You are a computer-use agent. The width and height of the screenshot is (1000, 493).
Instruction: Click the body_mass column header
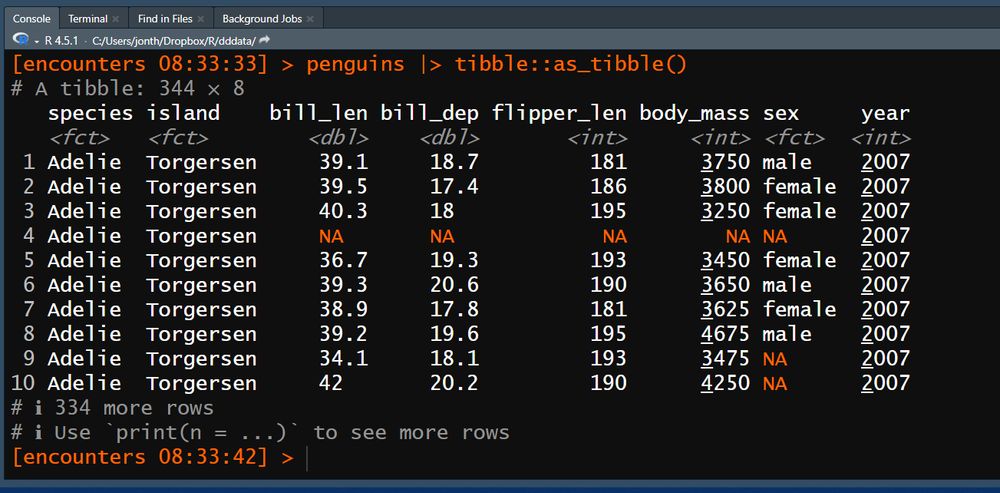pyautogui.click(x=694, y=114)
